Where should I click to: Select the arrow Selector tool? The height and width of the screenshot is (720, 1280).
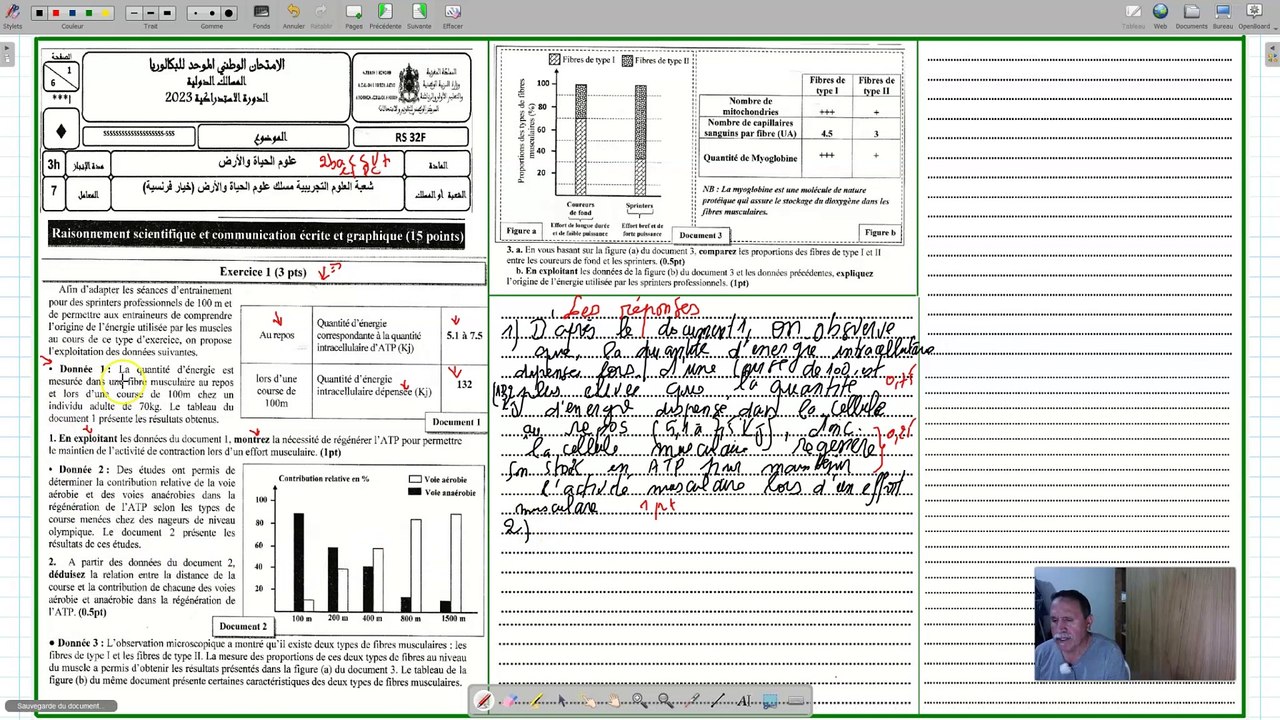562,701
